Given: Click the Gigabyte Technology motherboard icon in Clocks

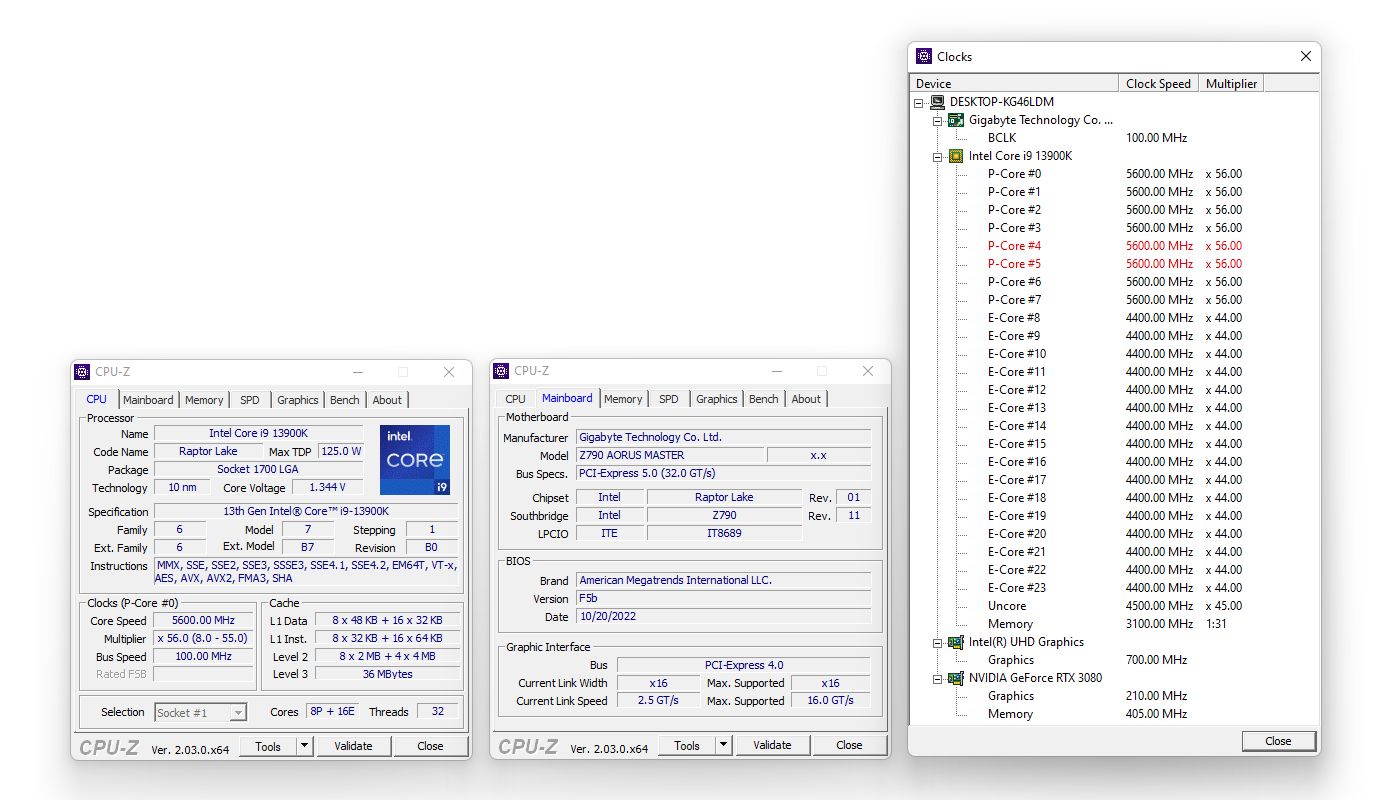Looking at the screenshot, I should (956, 120).
